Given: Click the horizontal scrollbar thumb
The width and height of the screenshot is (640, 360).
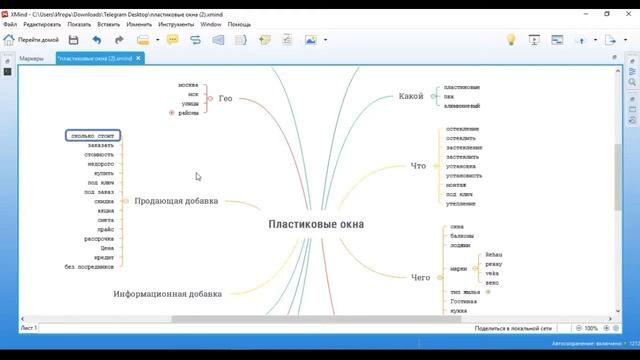Looking at the screenshot, I should click(x=316, y=319).
